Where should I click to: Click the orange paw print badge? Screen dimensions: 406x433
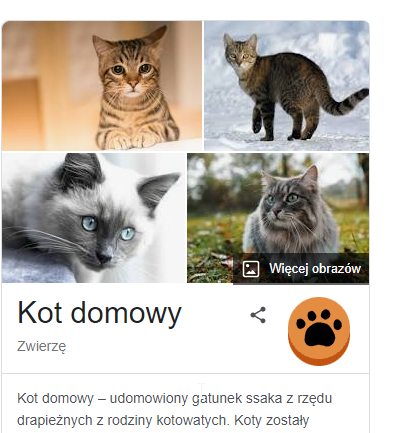tap(319, 331)
